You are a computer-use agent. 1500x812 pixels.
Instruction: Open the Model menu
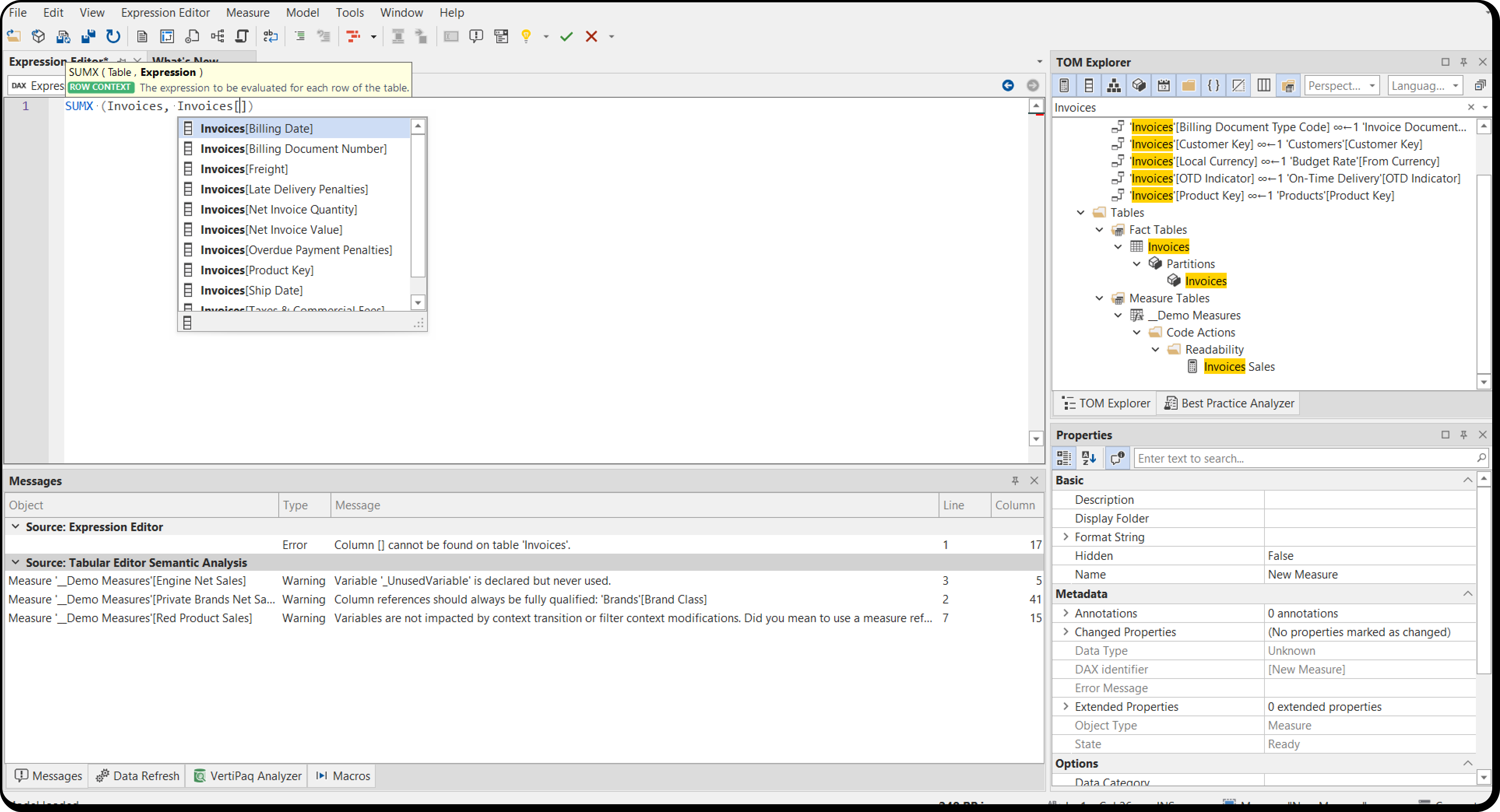point(302,12)
